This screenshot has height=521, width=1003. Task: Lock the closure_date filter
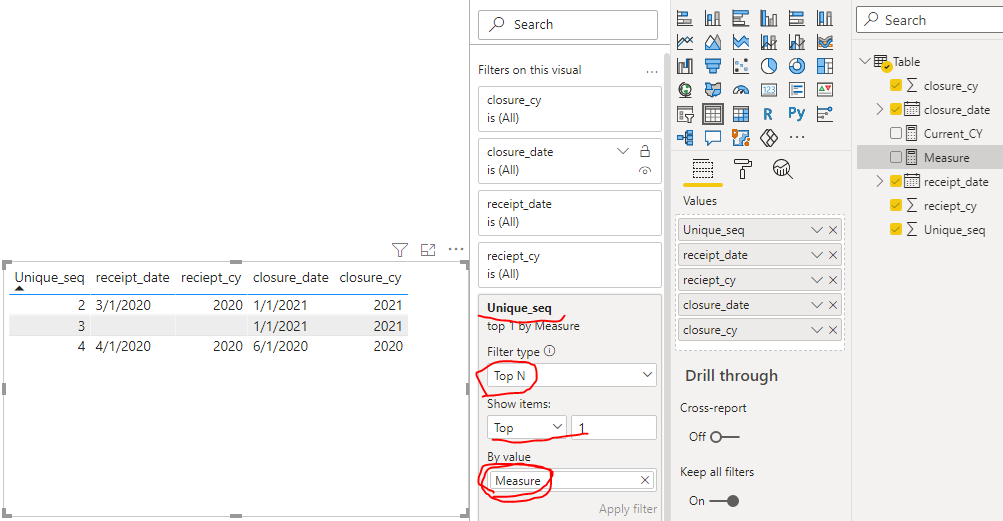[645, 151]
